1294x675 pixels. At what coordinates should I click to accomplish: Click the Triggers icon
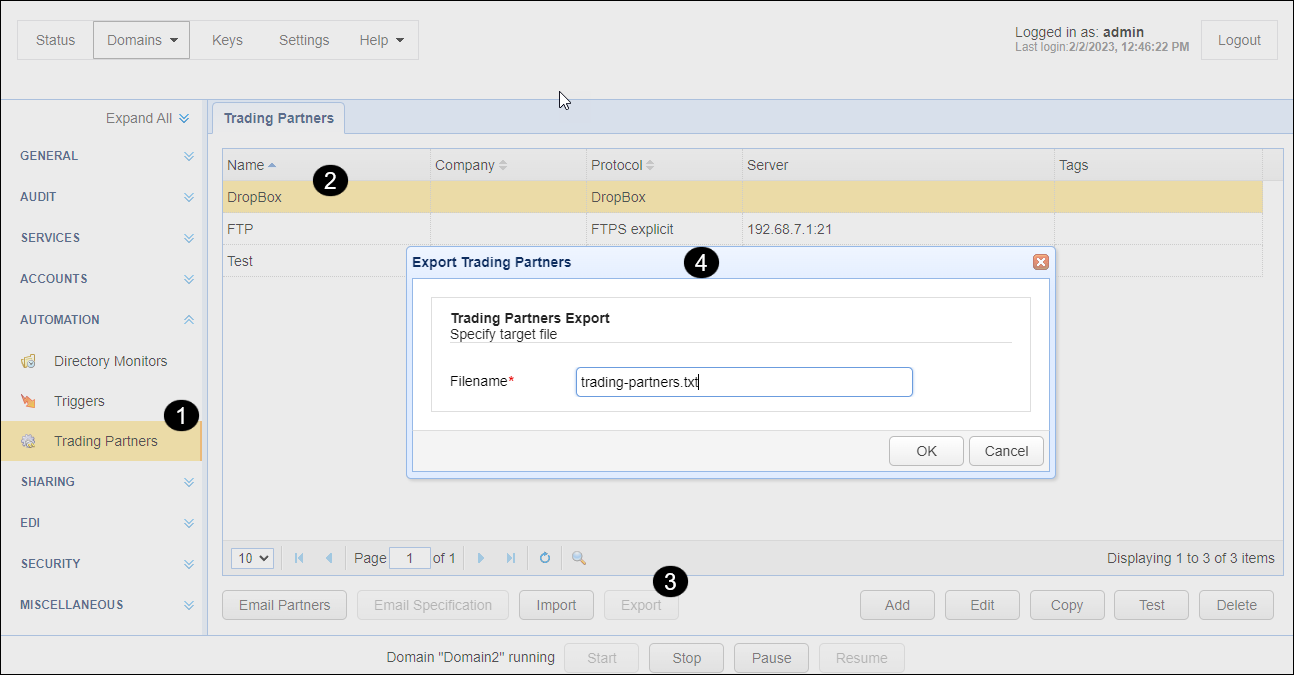coord(29,401)
